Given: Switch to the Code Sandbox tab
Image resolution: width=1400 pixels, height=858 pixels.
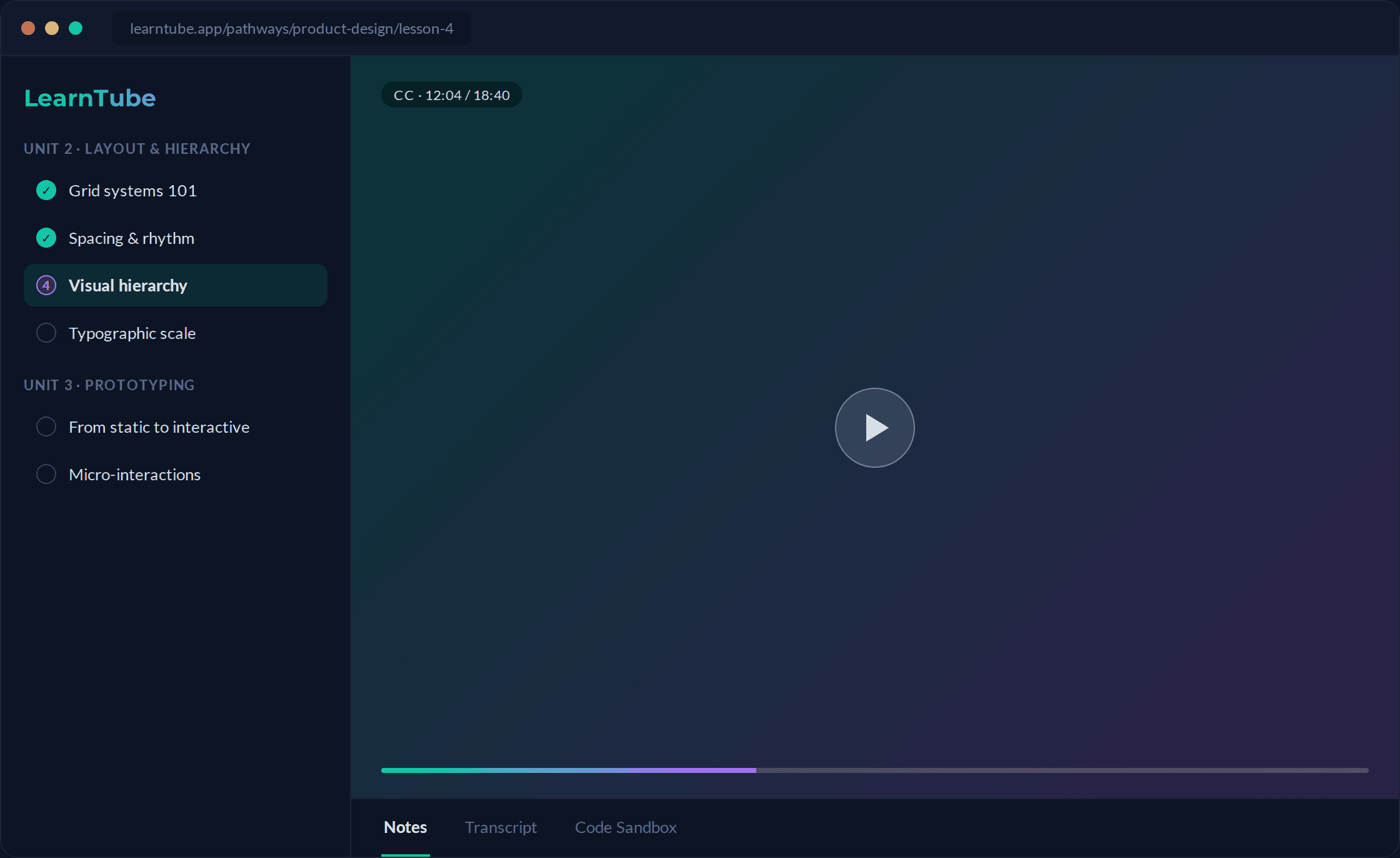Looking at the screenshot, I should [626, 827].
